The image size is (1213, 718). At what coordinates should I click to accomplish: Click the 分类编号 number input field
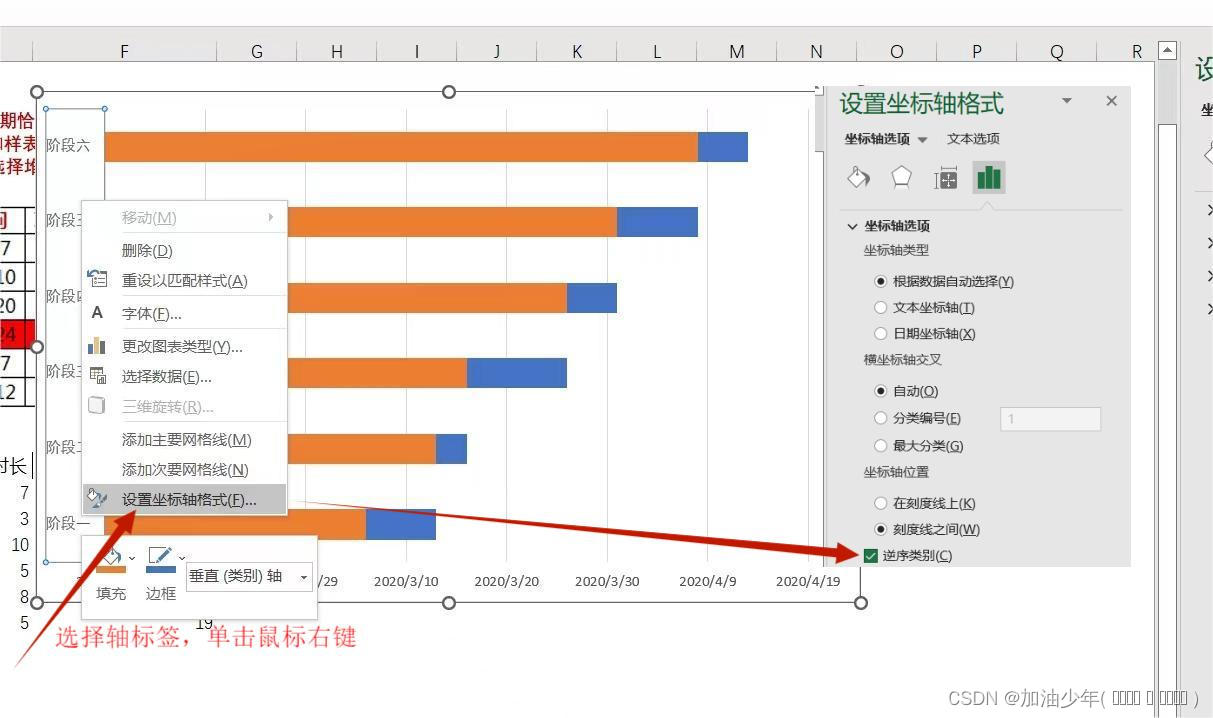pyautogui.click(x=1050, y=419)
